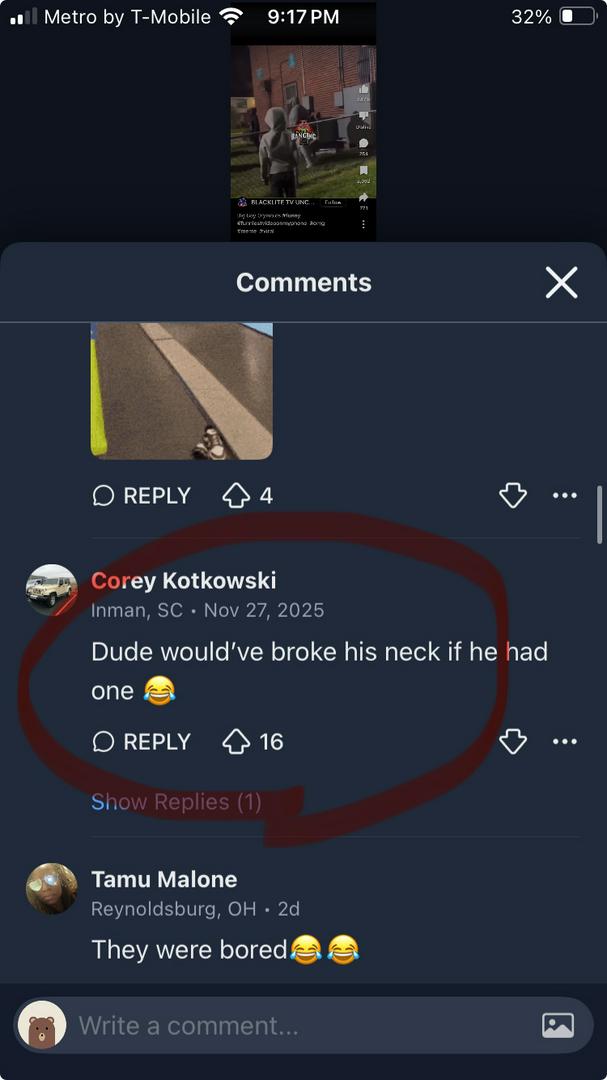Viewport: 607px width, 1080px height.
Task: Tap the bear avatar beside comment box
Action: coord(42,1026)
